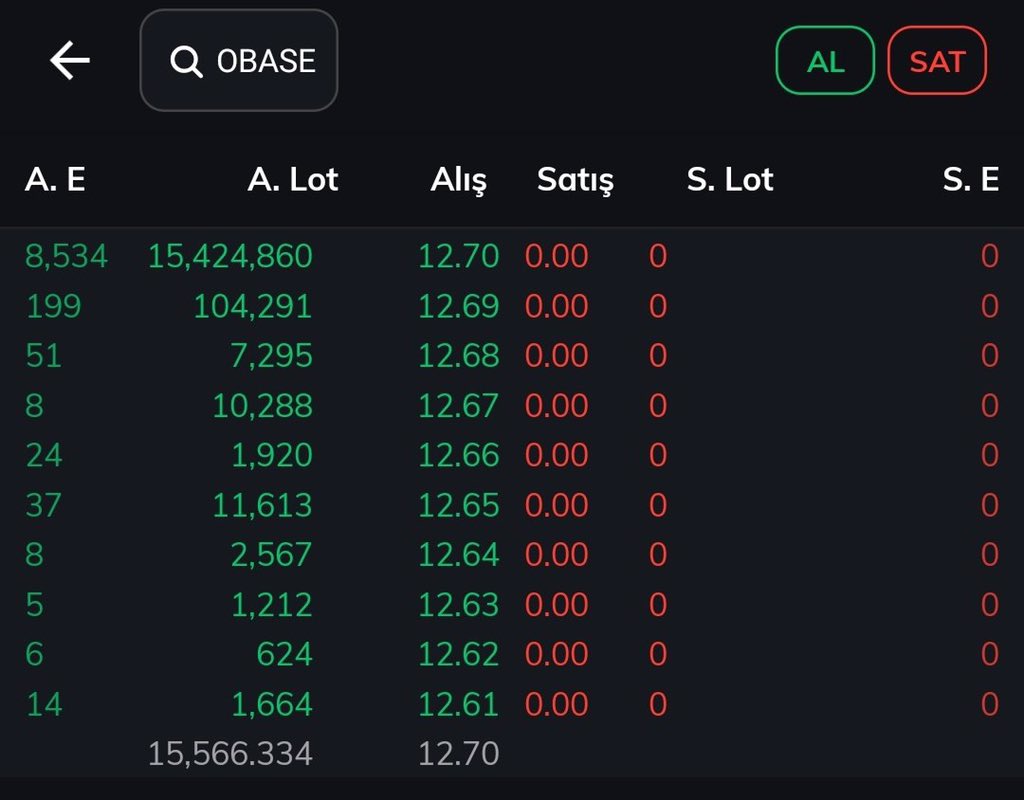The height and width of the screenshot is (800, 1024).
Task: Select order count 24
Action: (44, 455)
